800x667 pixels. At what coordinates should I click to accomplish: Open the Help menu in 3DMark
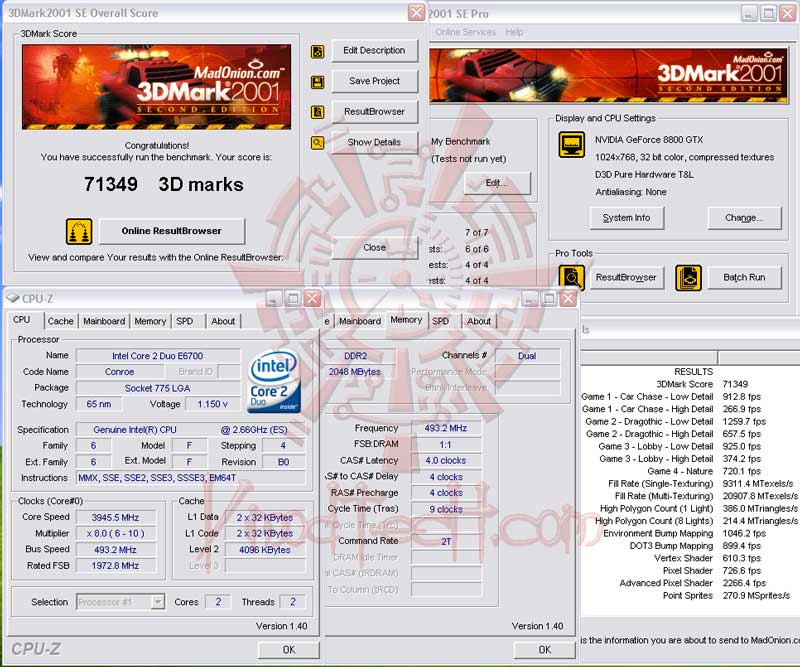[x=514, y=32]
